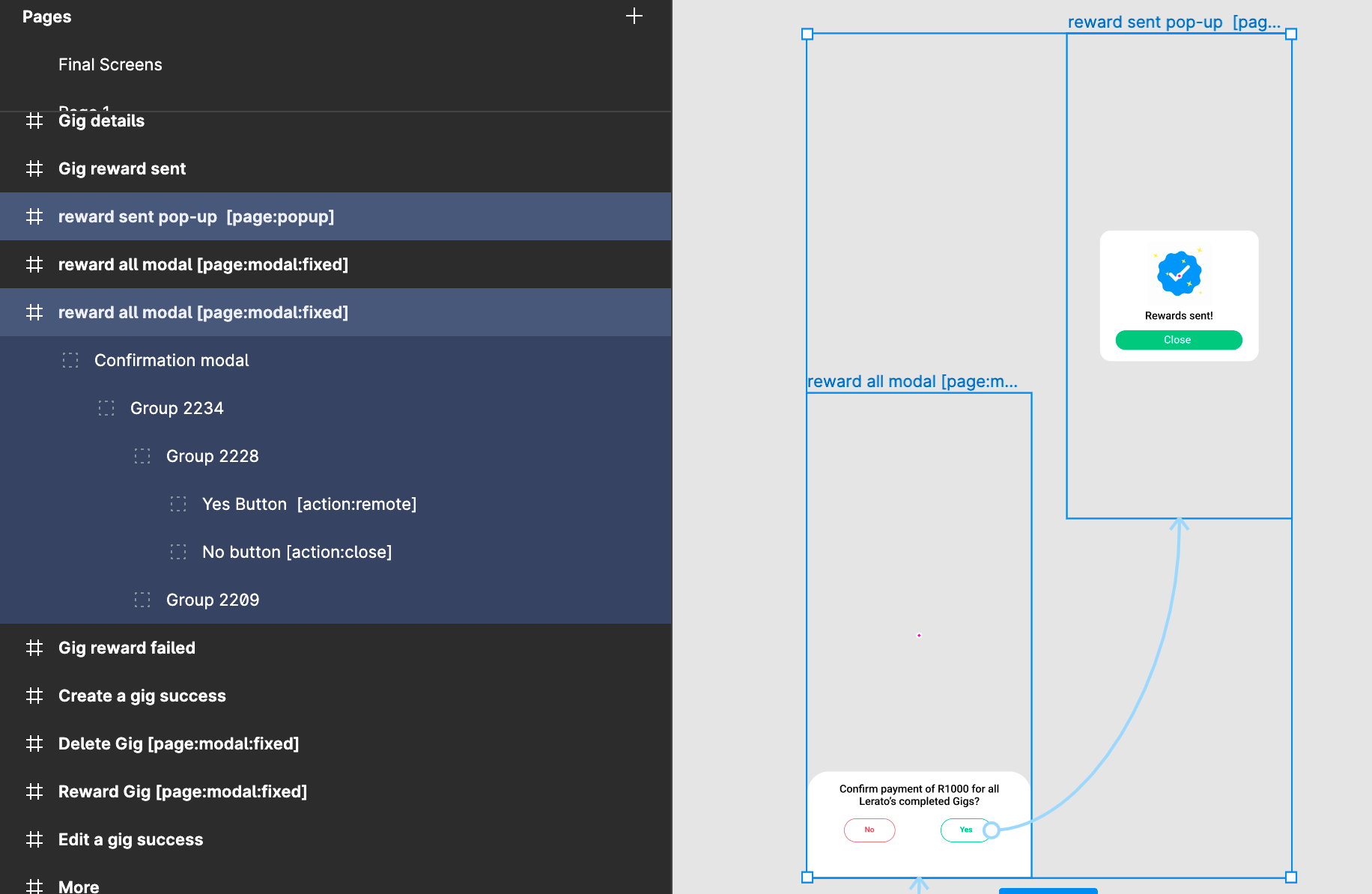Select Delete Gig [page:modal:fixed] layer
The height and width of the screenshot is (894, 1372).
click(x=336, y=744)
